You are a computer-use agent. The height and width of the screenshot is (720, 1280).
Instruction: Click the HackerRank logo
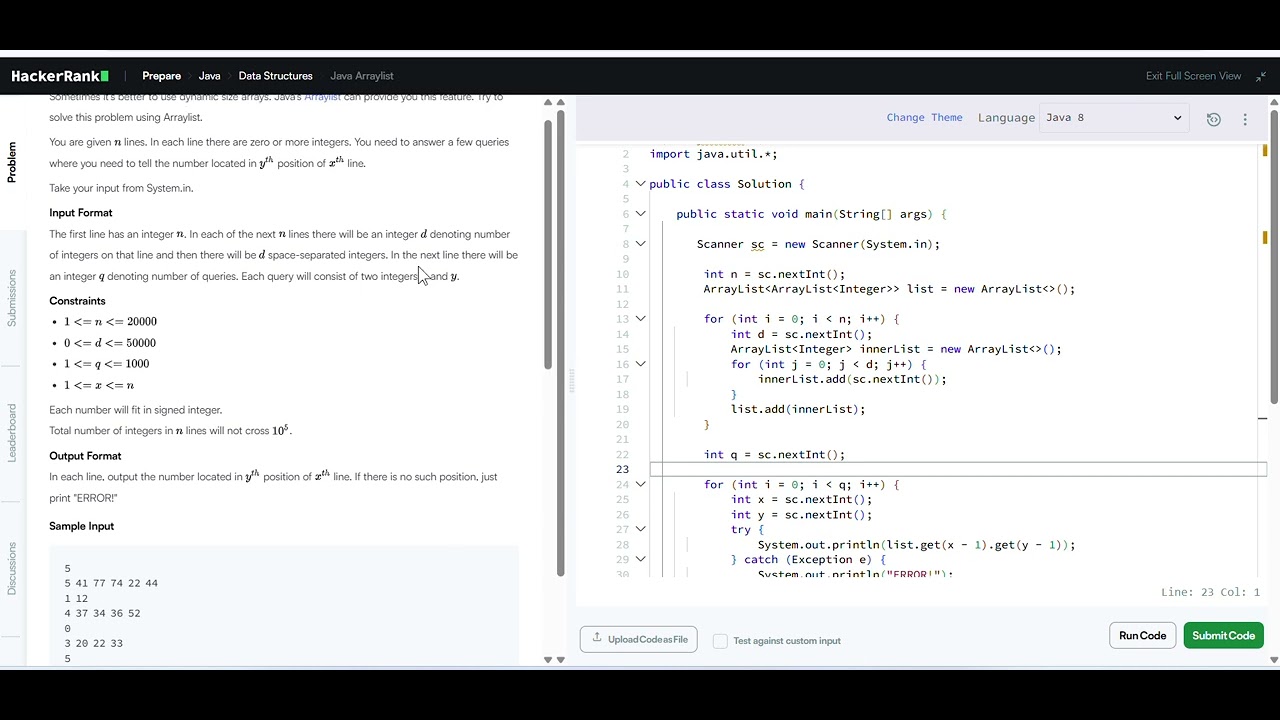click(60, 76)
